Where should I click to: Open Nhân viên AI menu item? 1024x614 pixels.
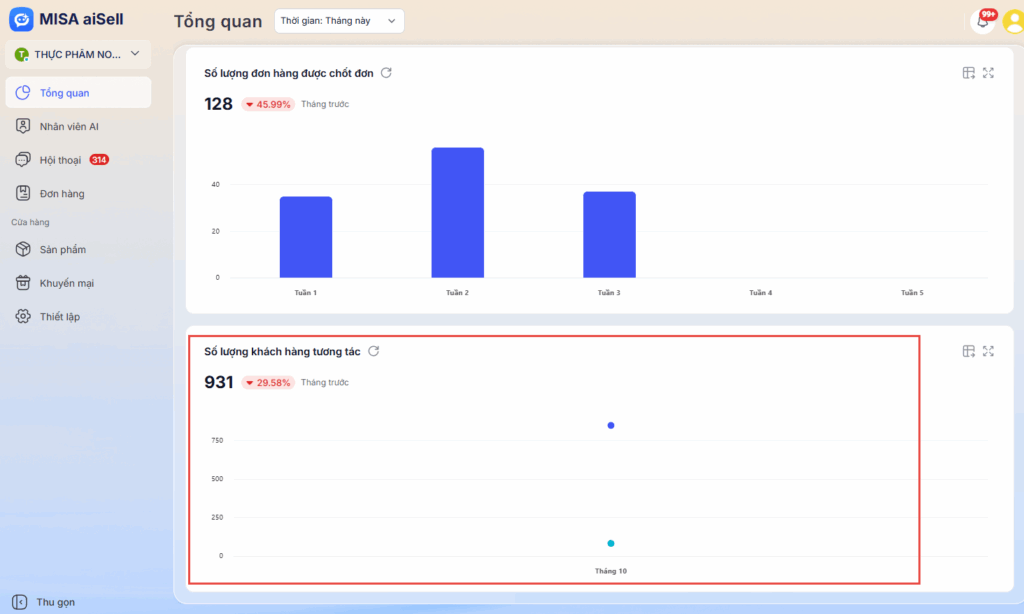click(x=68, y=127)
